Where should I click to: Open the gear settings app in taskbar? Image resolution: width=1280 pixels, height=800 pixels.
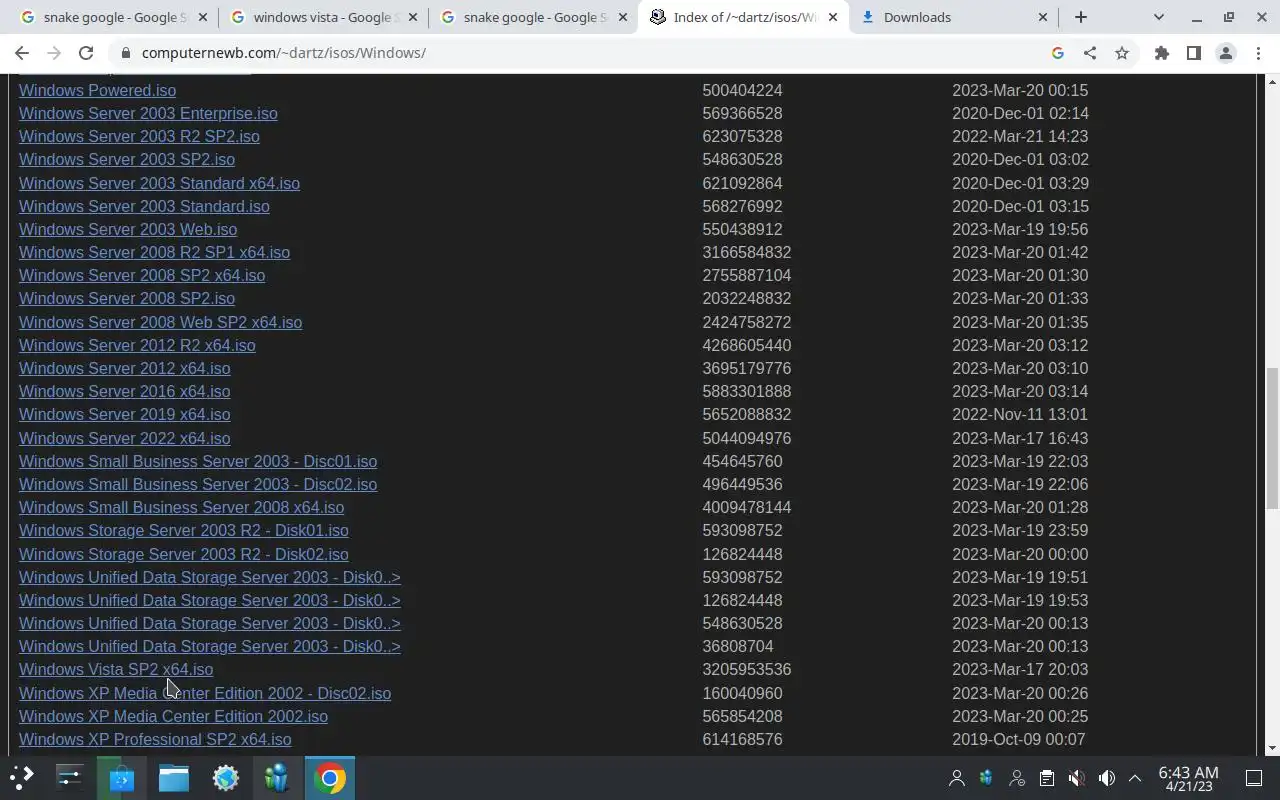pos(226,778)
